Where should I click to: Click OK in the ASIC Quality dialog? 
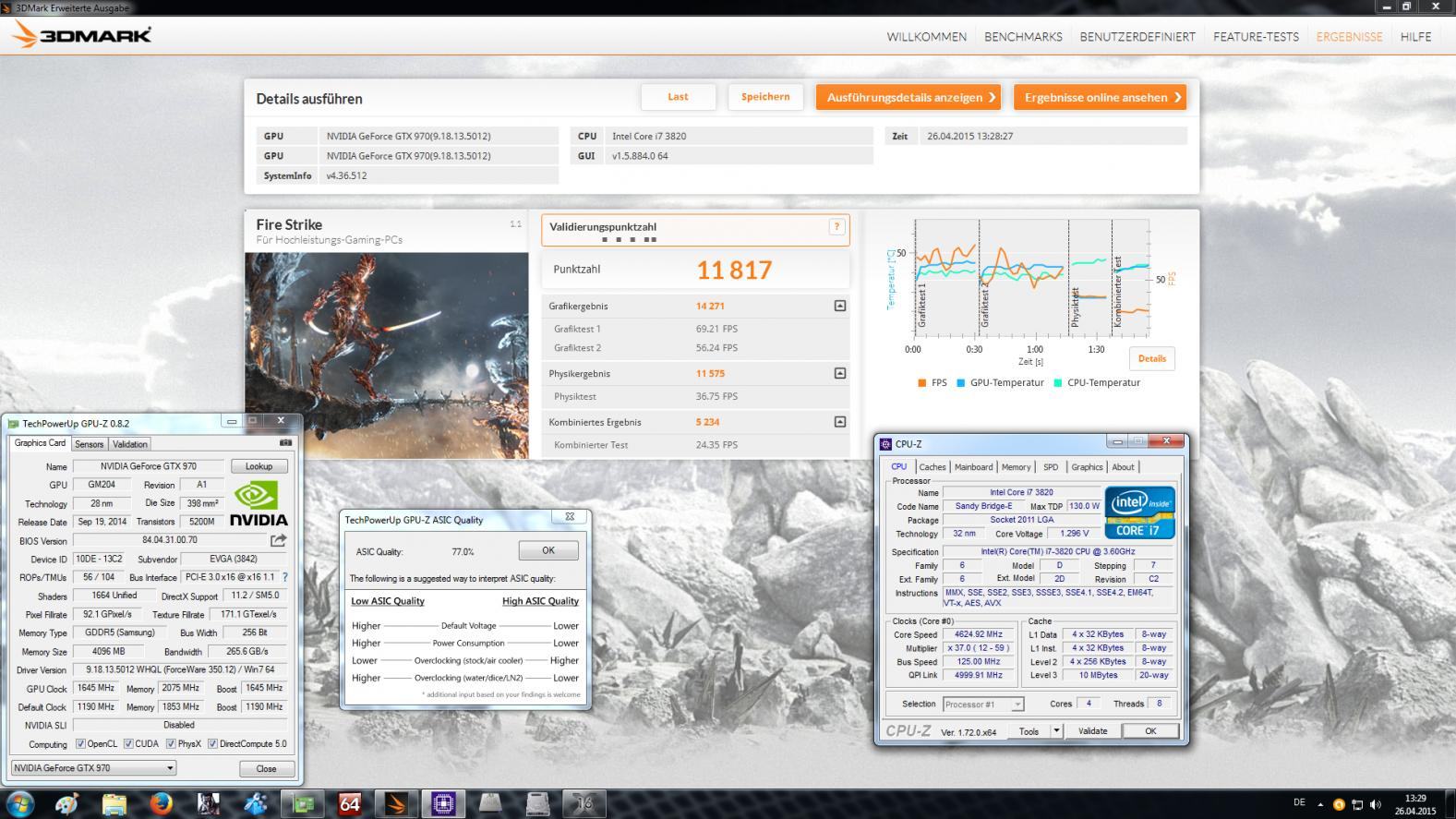click(x=548, y=550)
